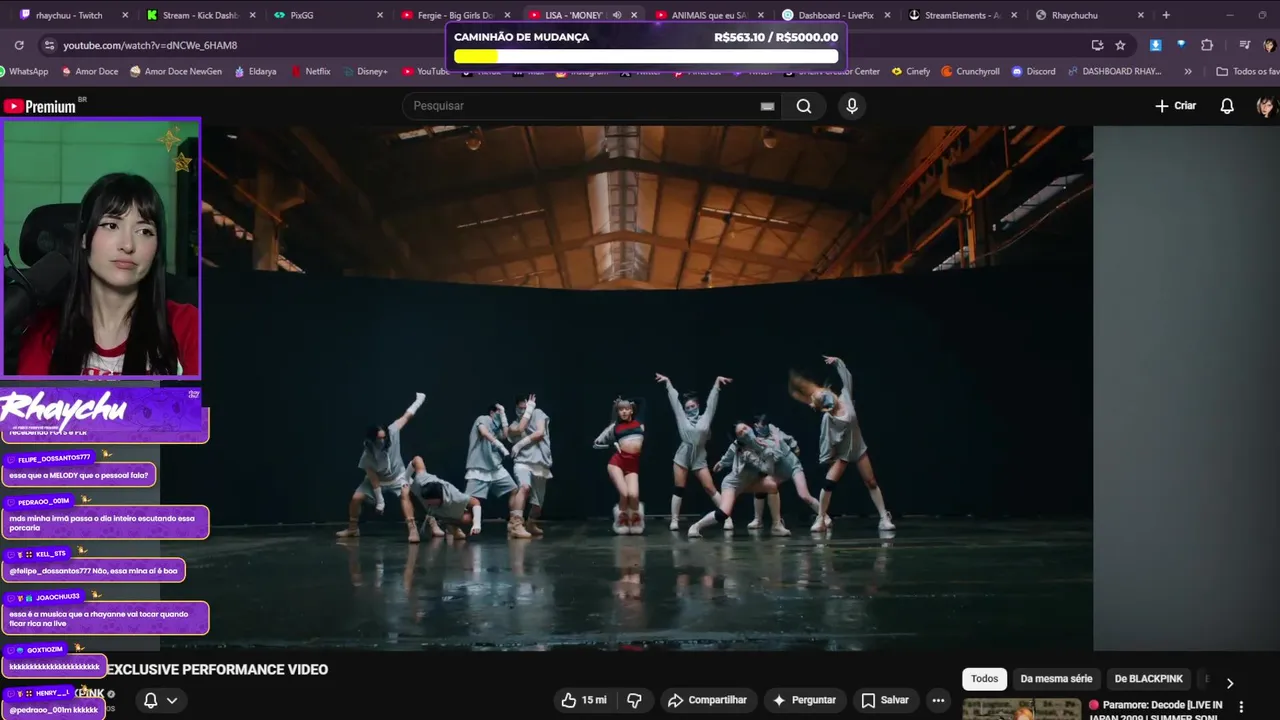Viewport: 1280px width, 720px height.
Task: Switch to the Stream - Kick Dashboard tab
Action: coord(200,15)
